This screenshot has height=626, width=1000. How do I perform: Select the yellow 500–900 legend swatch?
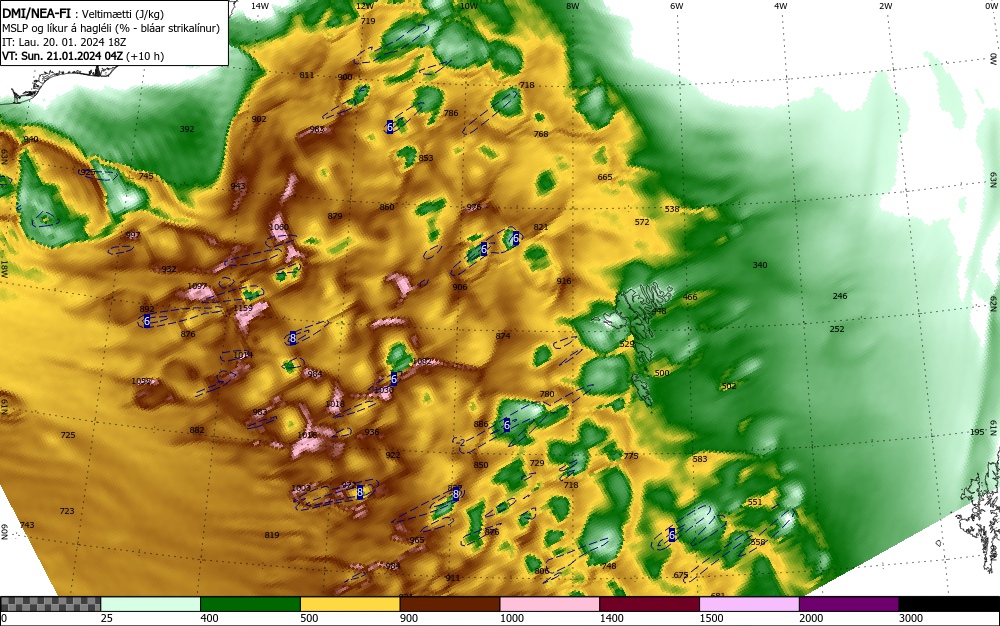pyautogui.click(x=350, y=604)
